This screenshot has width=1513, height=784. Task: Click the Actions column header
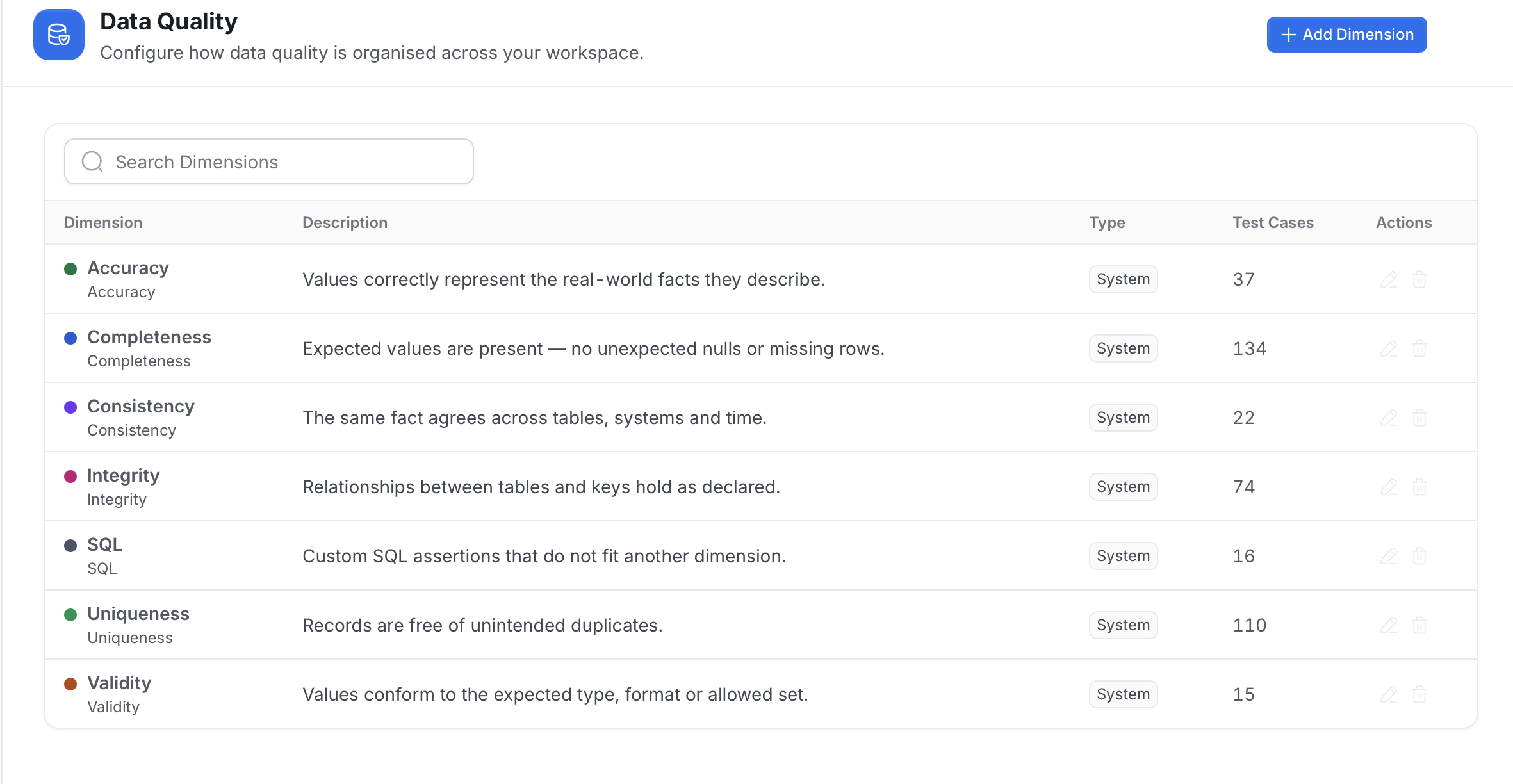point(1403,222)
